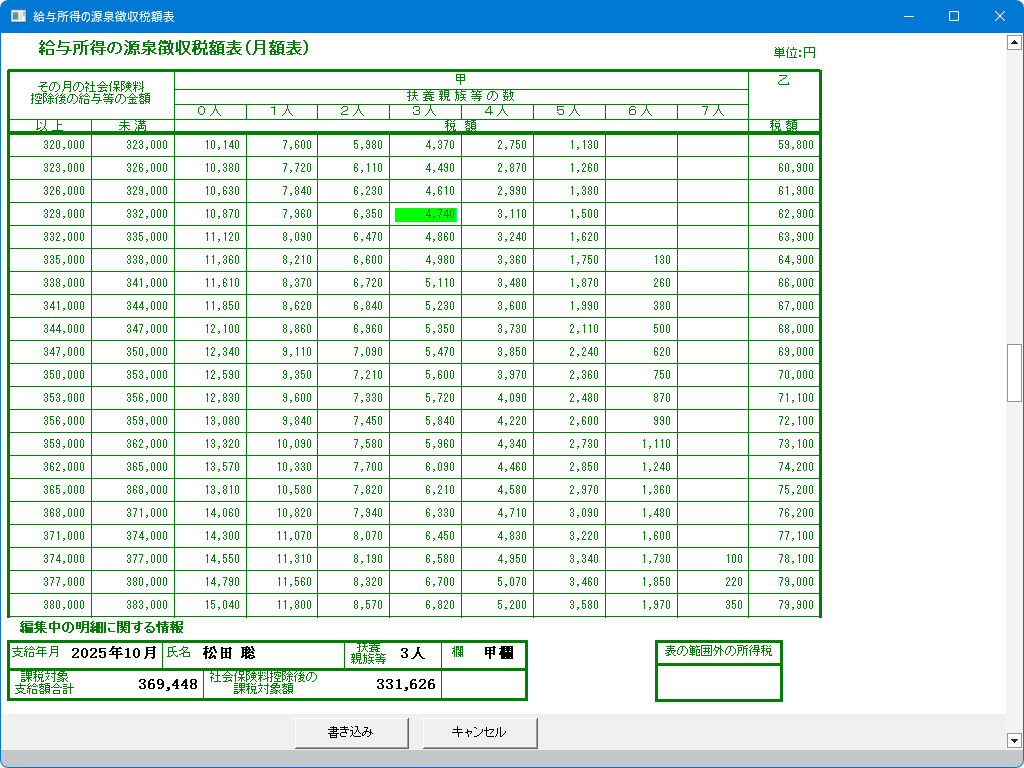The width and height of the screenshot is (1024, 768).
Task: Click the 乙 column header
Action: (783, 80)
